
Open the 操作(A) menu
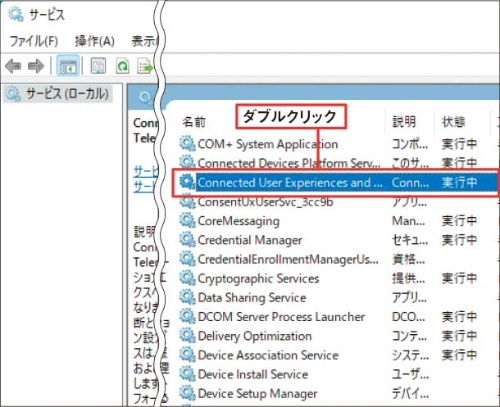point(95,41)
